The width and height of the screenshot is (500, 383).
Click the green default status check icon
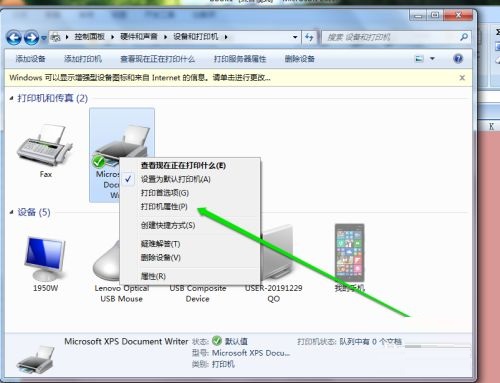tap(217, 341)
